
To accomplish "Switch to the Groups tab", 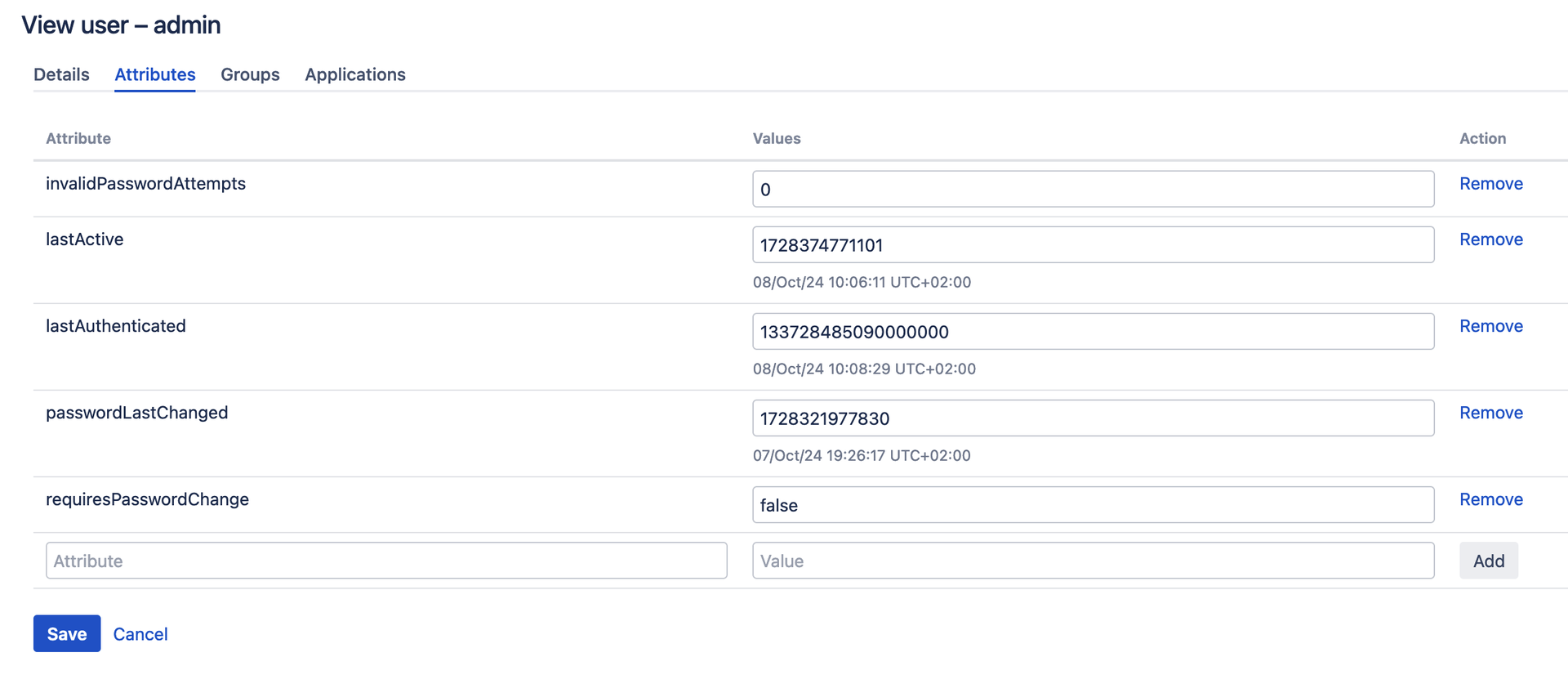I will click(x=250, y=74).
